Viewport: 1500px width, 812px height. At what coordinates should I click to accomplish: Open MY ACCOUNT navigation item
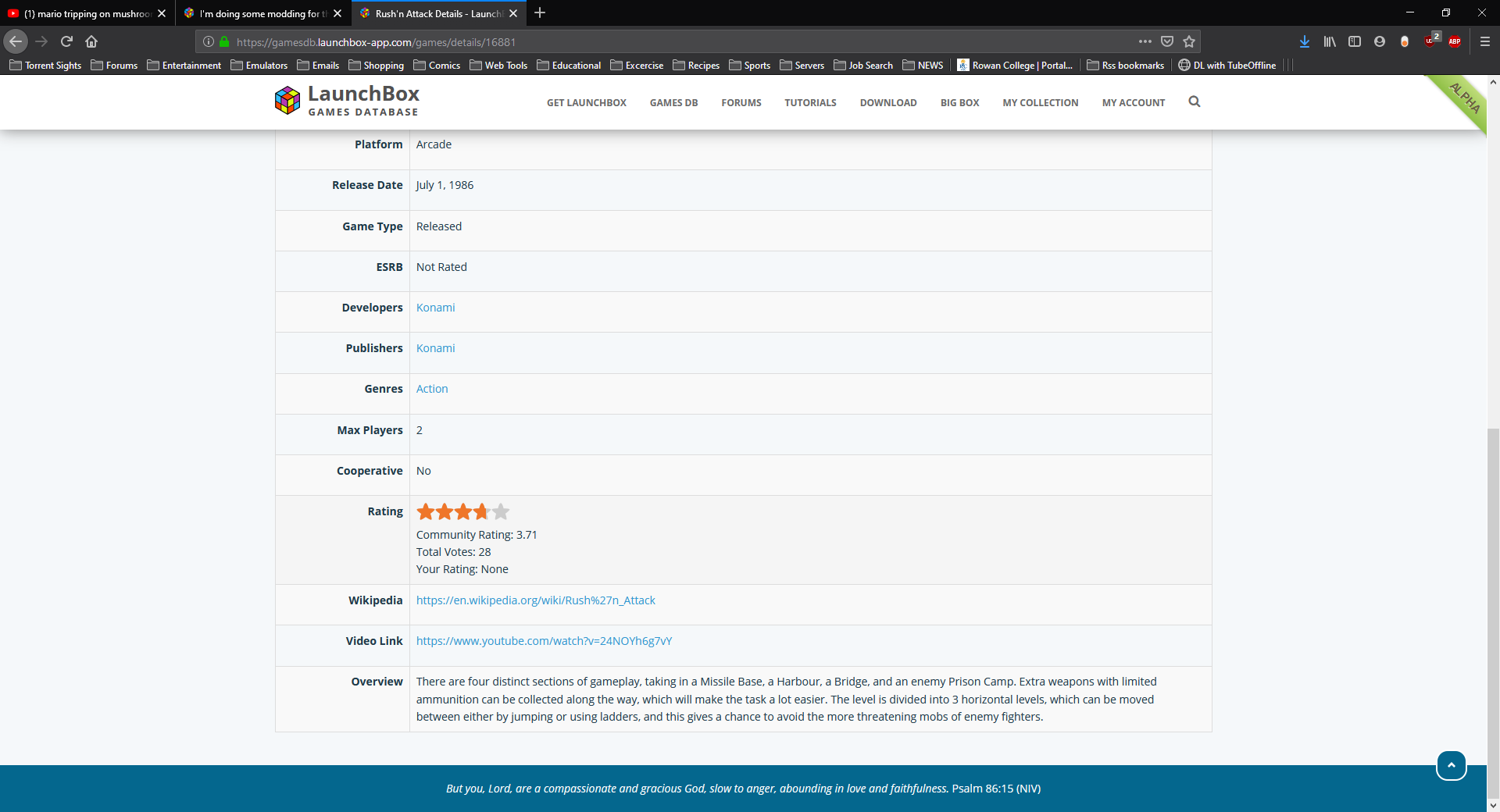point(1134,102)
